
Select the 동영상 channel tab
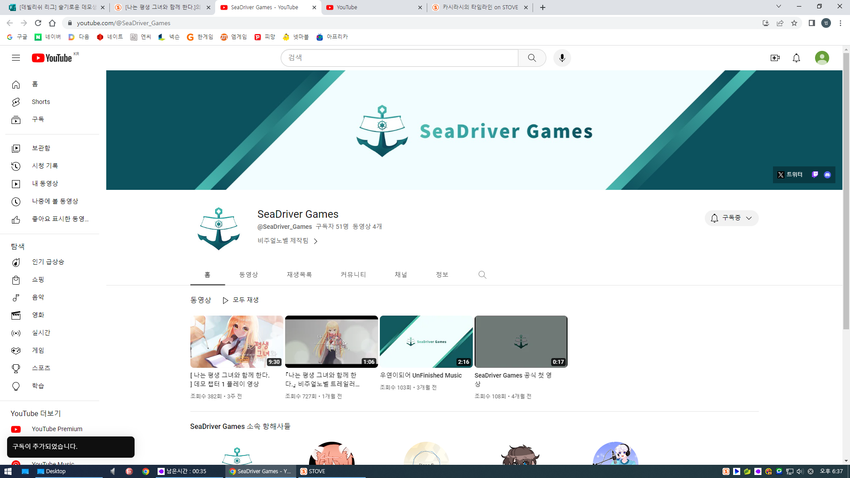point(248,275)
